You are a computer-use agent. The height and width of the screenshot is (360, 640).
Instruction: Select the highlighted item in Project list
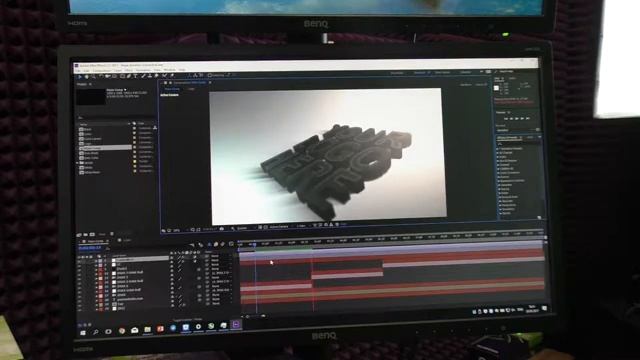click(105, 148)
